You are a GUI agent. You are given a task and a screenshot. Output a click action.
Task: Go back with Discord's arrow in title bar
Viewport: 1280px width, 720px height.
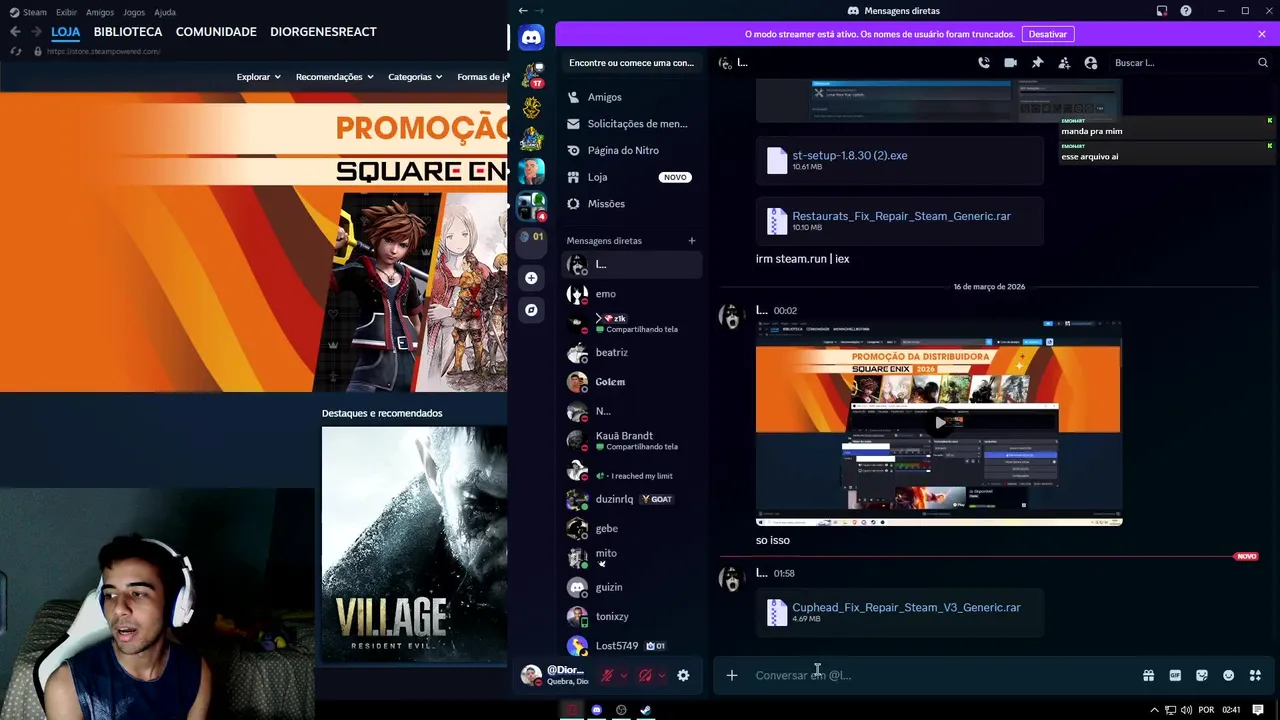pos(522,10)
